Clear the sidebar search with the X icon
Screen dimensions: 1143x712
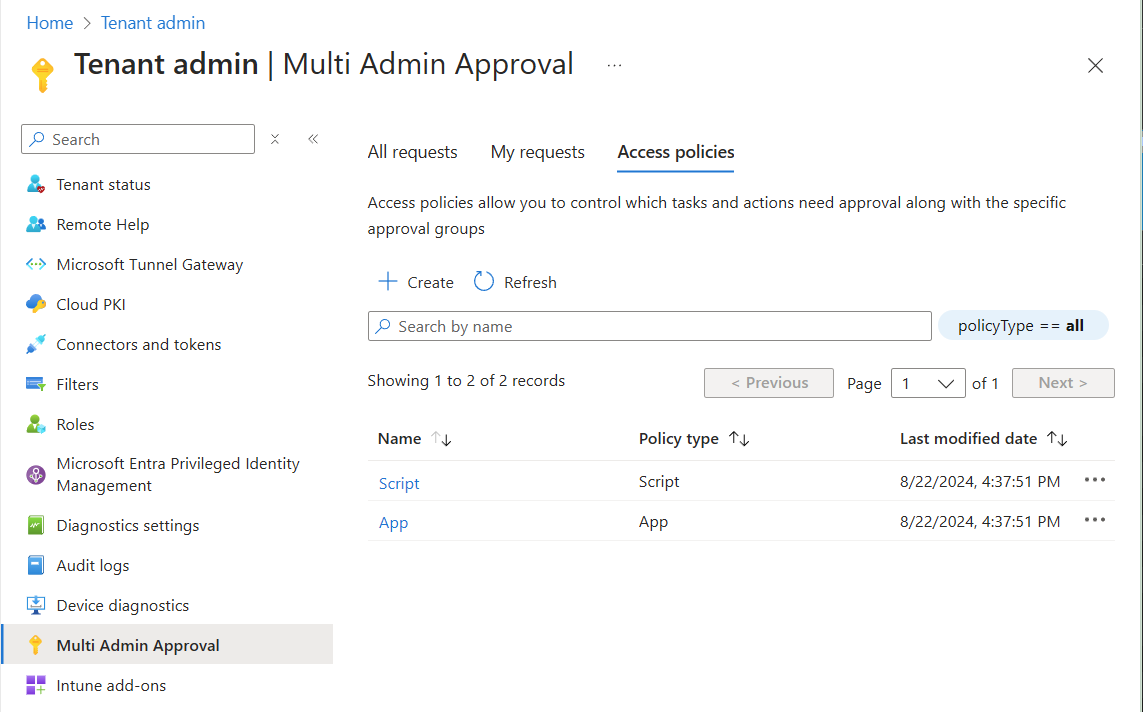(x=275, y=139)
